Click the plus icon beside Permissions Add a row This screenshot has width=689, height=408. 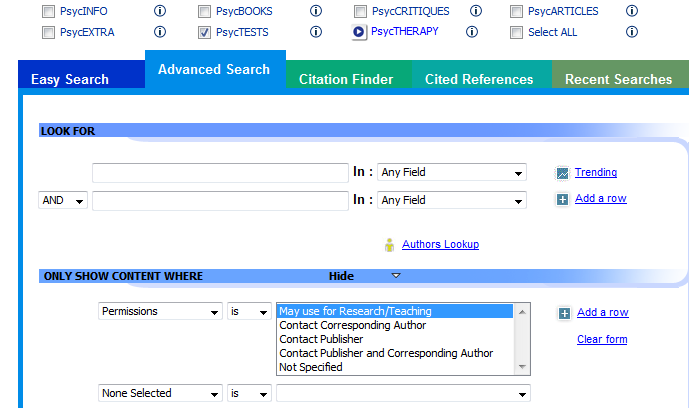pos(565,313)
